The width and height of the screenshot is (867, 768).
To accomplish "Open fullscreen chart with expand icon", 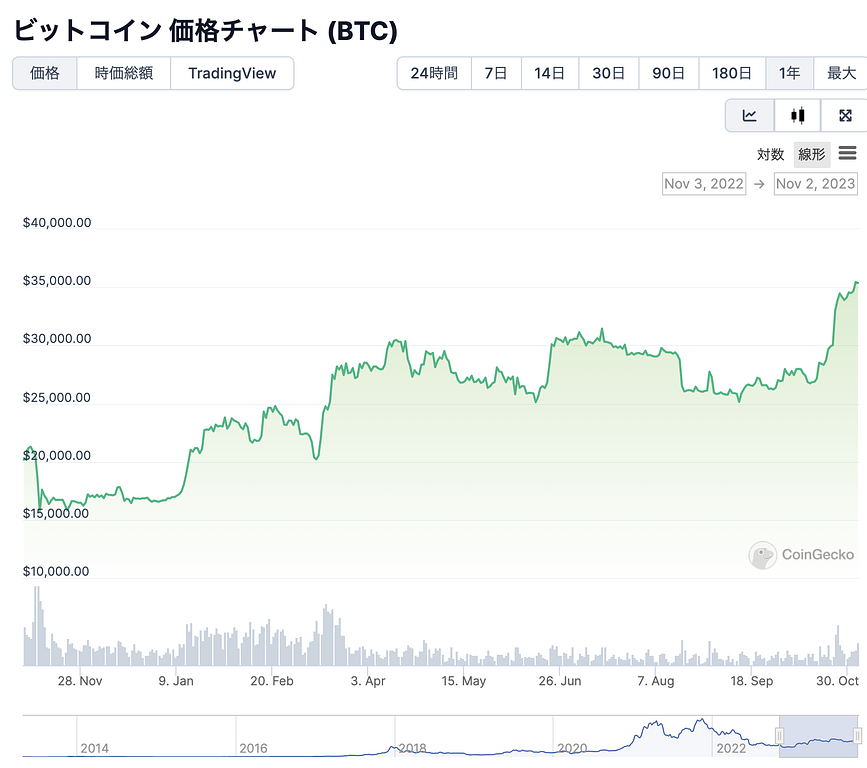I will 844,116.
